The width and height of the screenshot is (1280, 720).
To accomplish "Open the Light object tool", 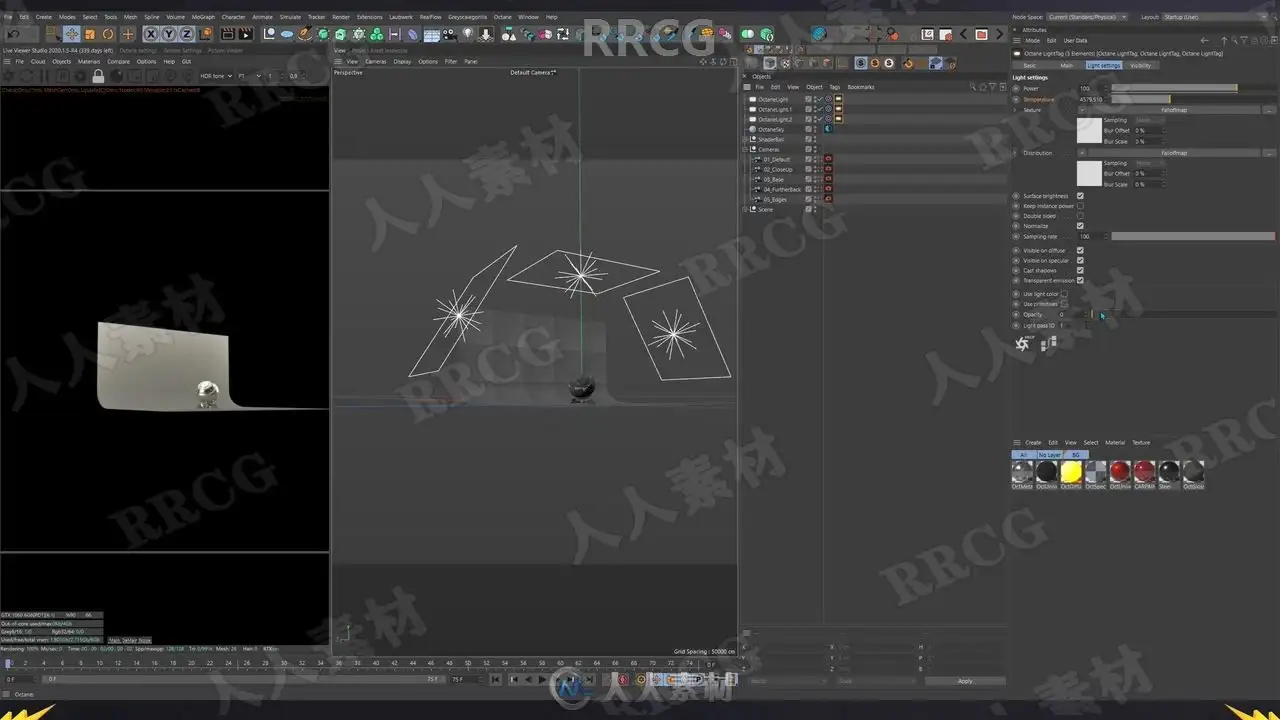I will coord(467,34).
